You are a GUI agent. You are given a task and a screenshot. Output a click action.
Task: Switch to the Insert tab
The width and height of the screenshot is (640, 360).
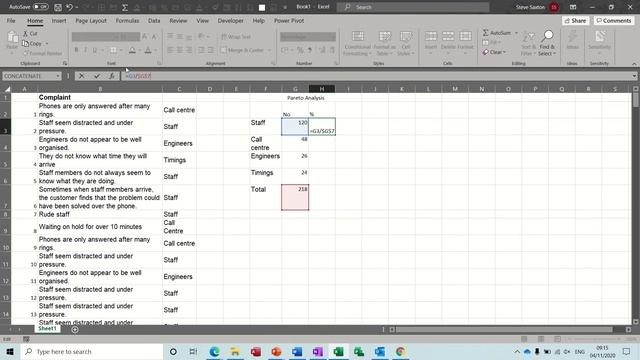59,20
